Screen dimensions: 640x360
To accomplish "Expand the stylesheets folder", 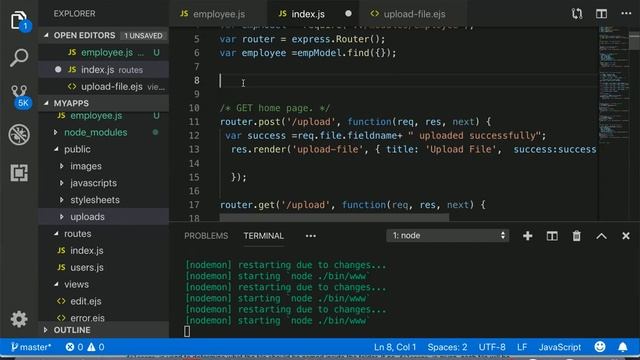I will point(104,200).
